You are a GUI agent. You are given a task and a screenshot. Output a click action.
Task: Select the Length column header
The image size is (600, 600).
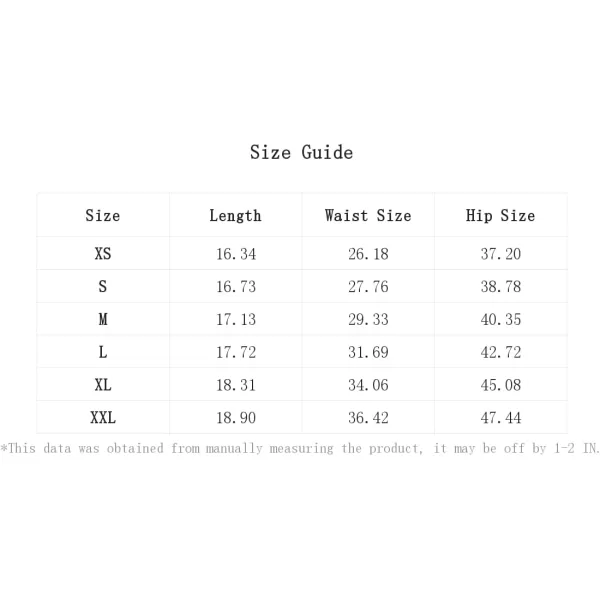[x=235, y=216]
